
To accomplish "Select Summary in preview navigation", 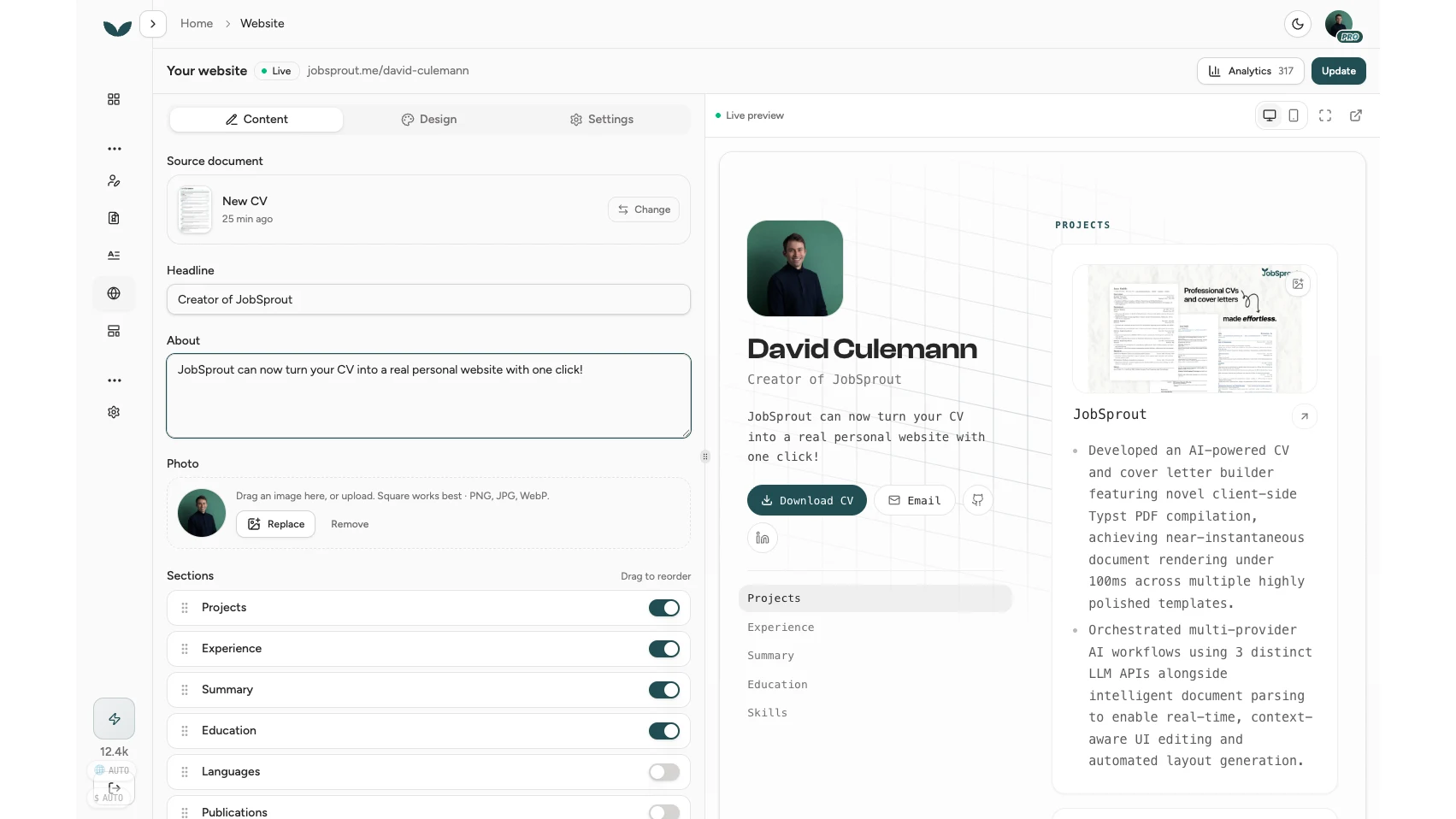I will point(770,656).
